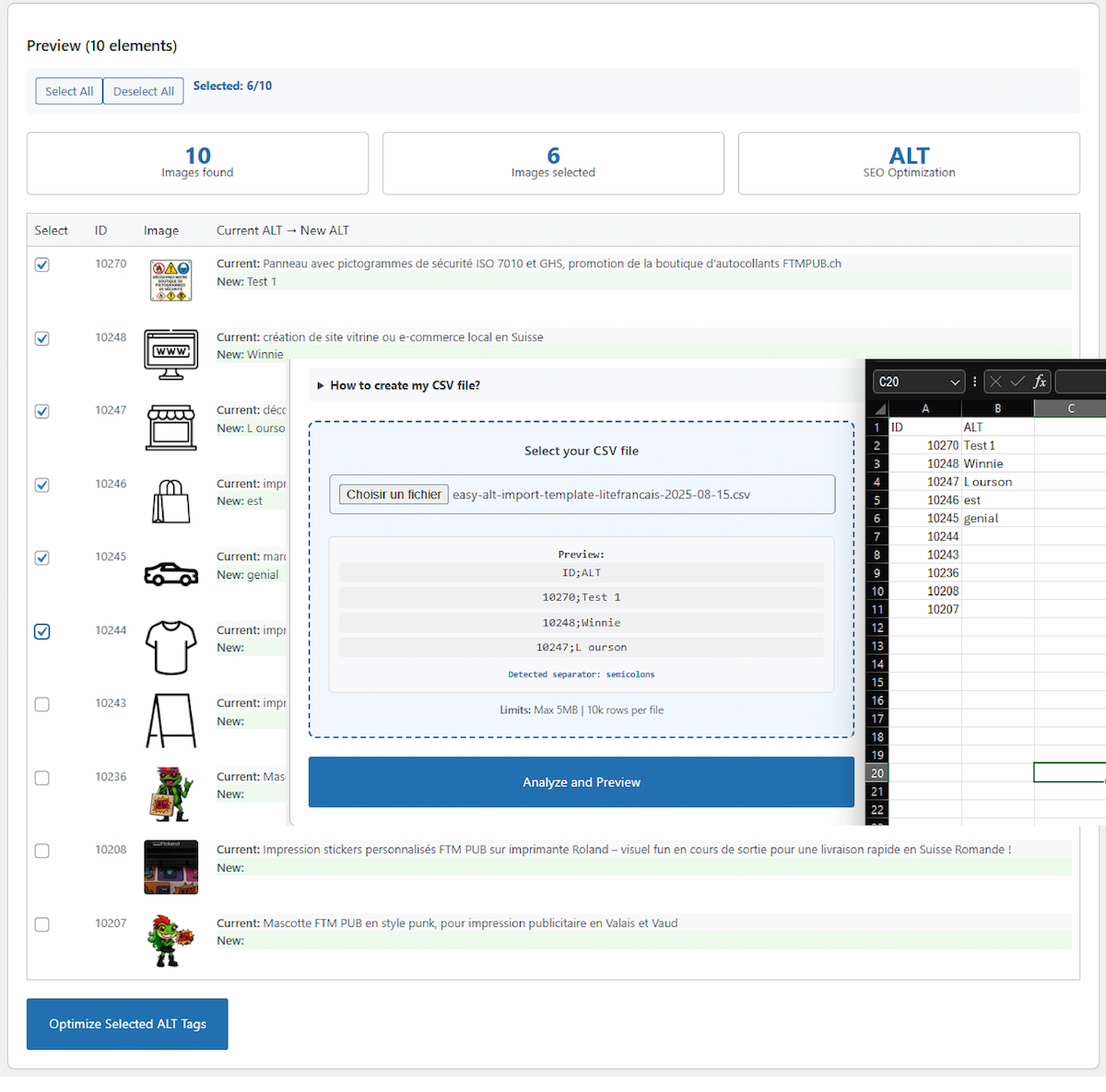Click the car thumbnail for image 10245
The image size is (1106, 1092).
point(171,573)
